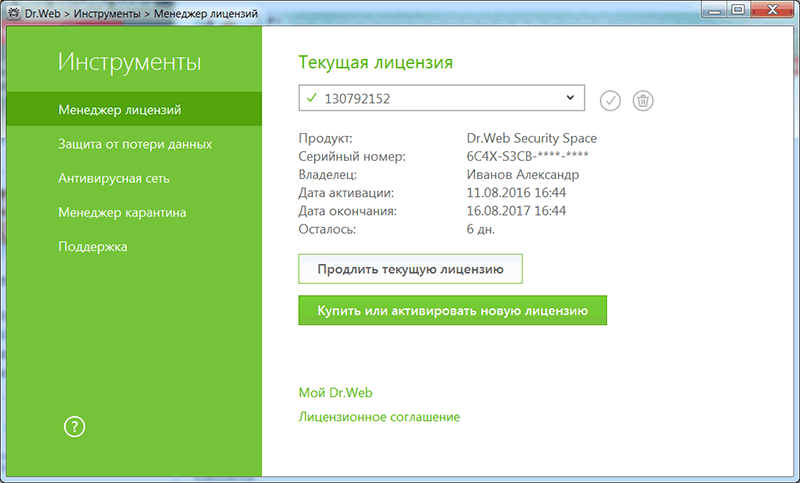Maximize the Dr.Web window
The image size is (800, 483).
(x=738, y=10)
